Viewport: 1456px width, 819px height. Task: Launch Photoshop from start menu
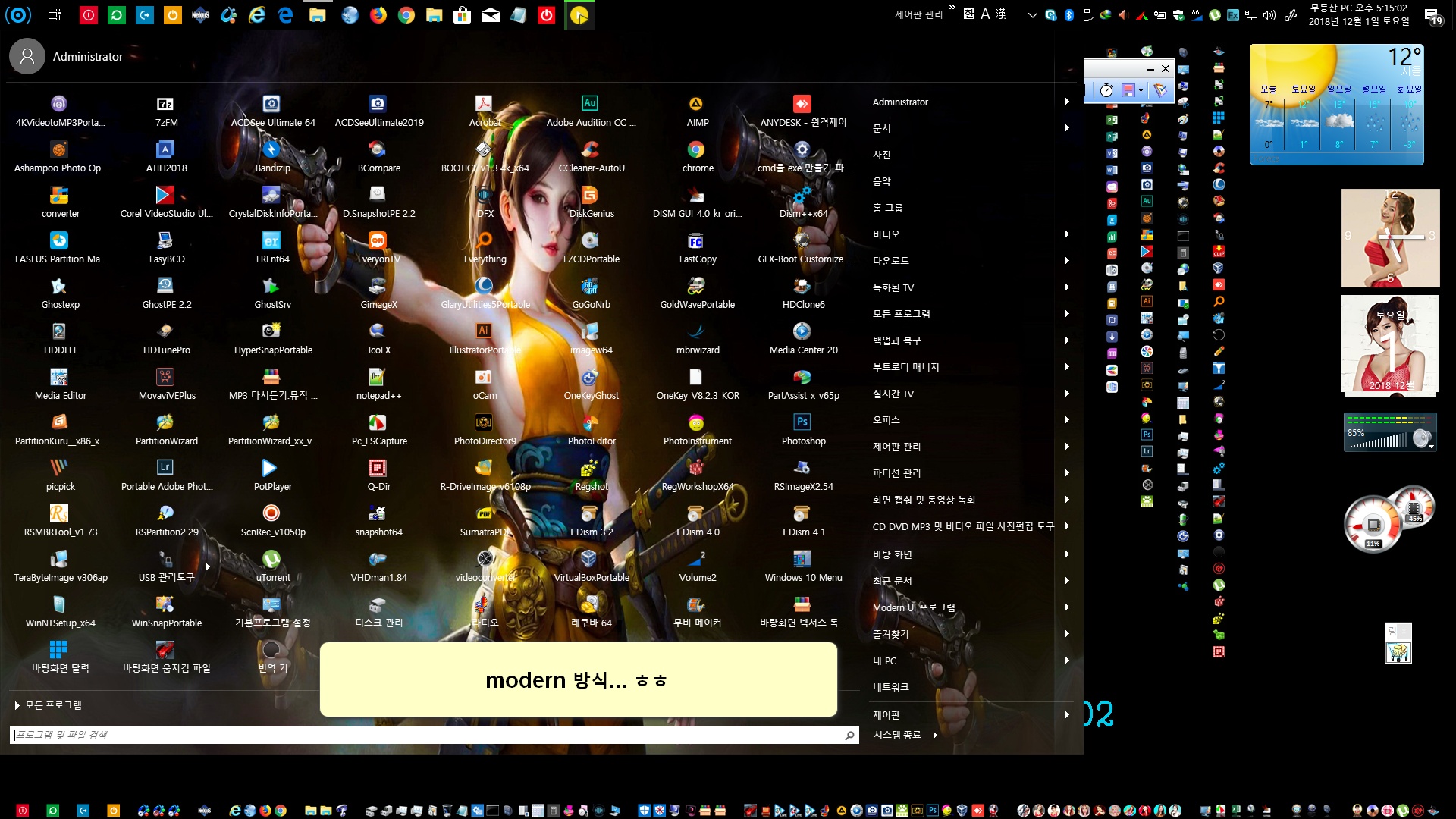tap(802, 422)
